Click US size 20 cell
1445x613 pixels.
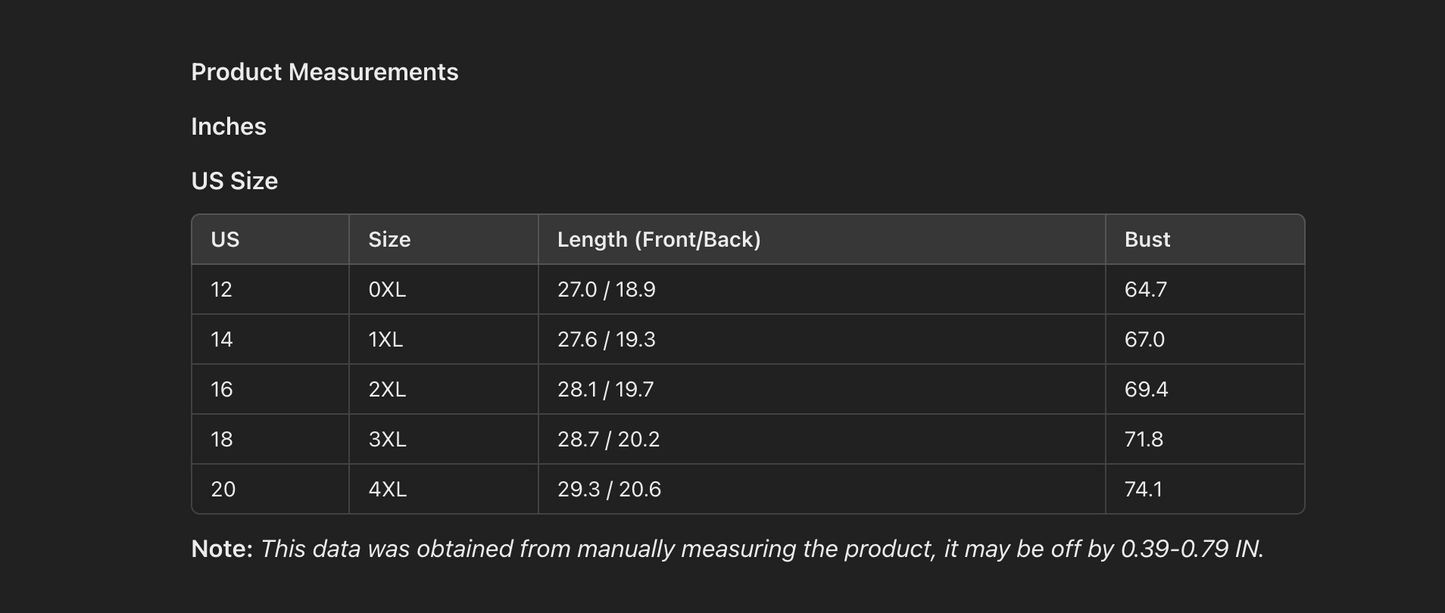pyautogui.click(x=223, y=489)
